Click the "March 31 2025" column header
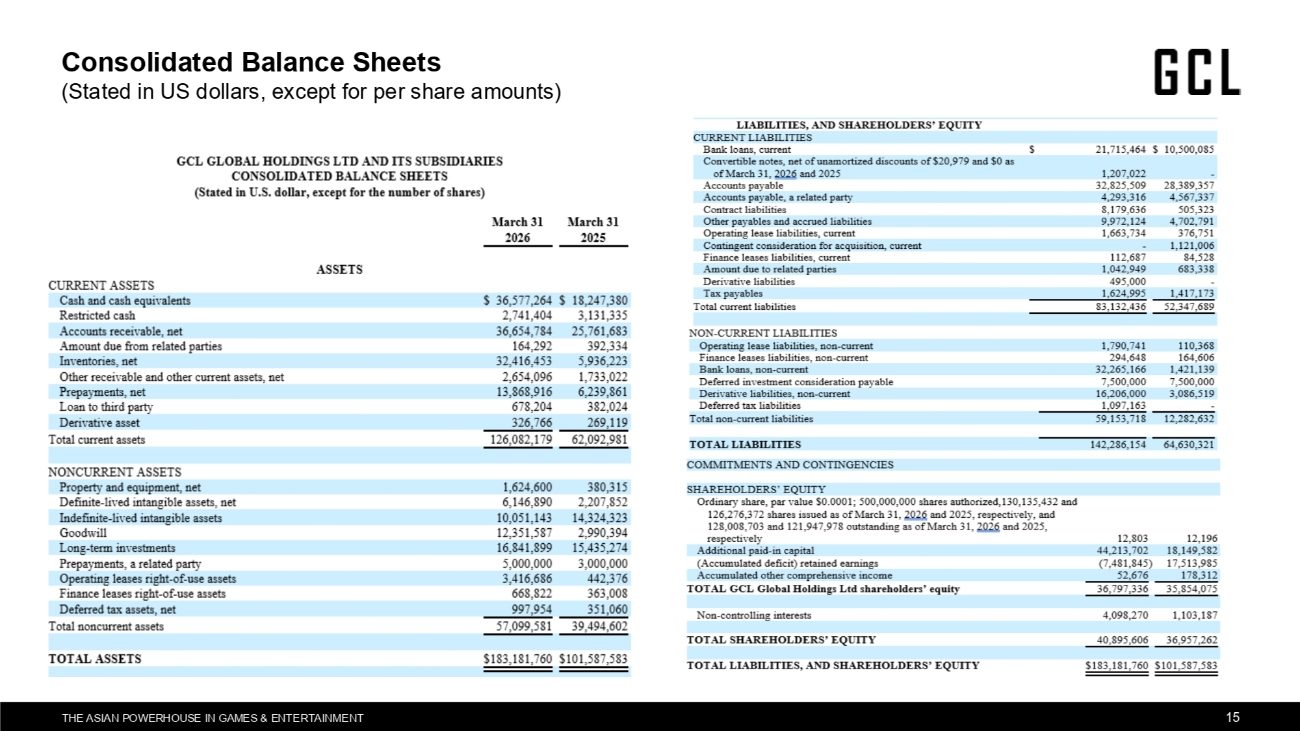Screen dimensions: 1300x731 pos(593,230)
